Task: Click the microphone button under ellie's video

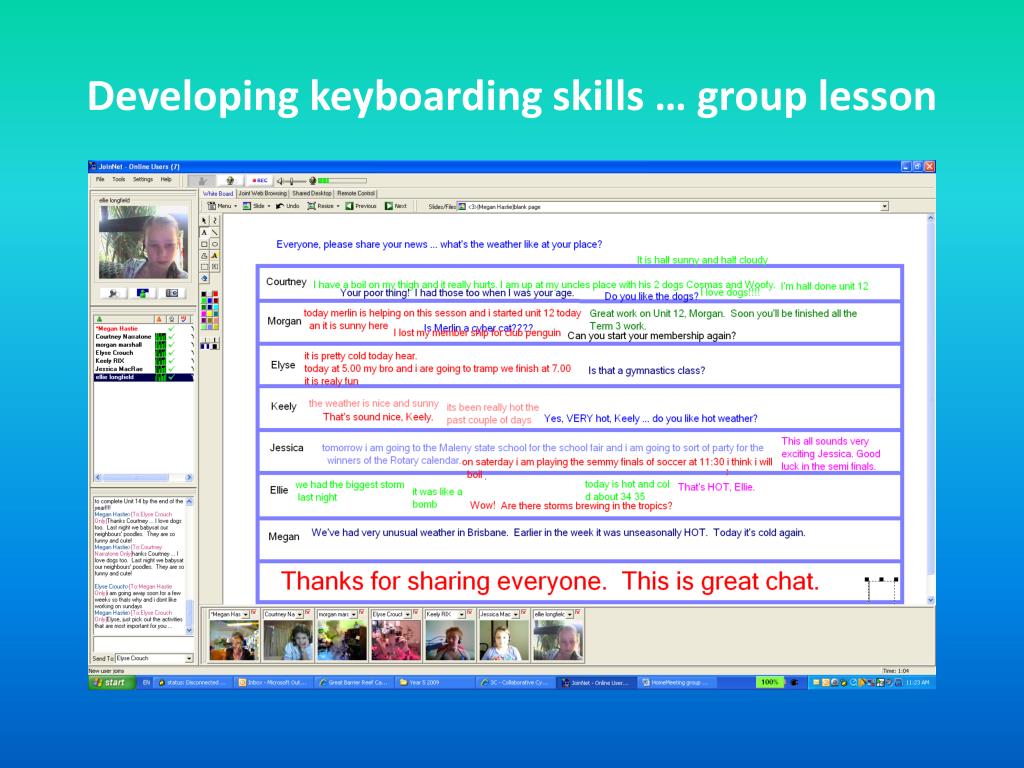Action: [114, 293]
